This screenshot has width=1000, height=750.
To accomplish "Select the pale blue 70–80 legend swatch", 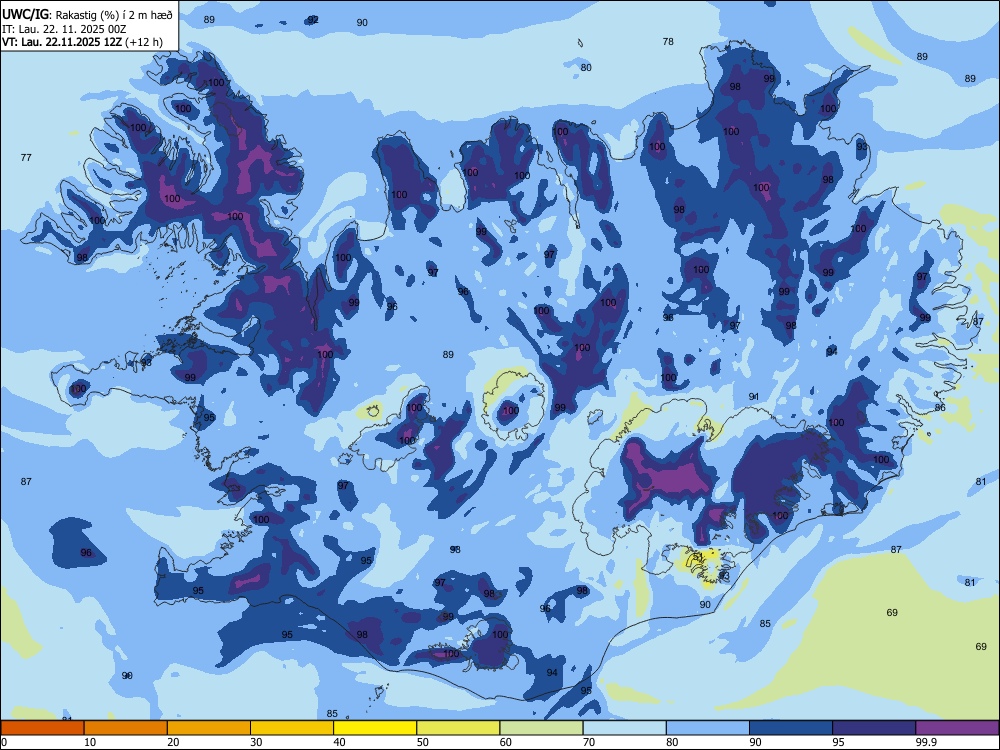I will pyautogui.click(x=624, y=728).
